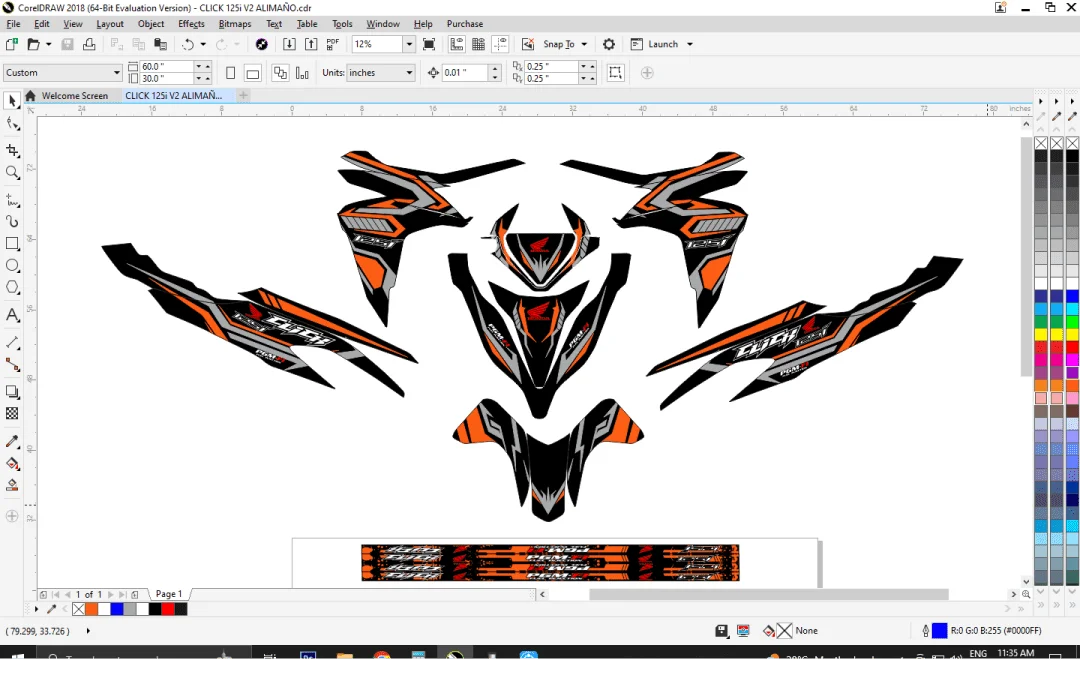Expand the Launch dropdown
The height and width of the screenshot is (675, 1080).
pyautogui.click(x=689, y=44)
